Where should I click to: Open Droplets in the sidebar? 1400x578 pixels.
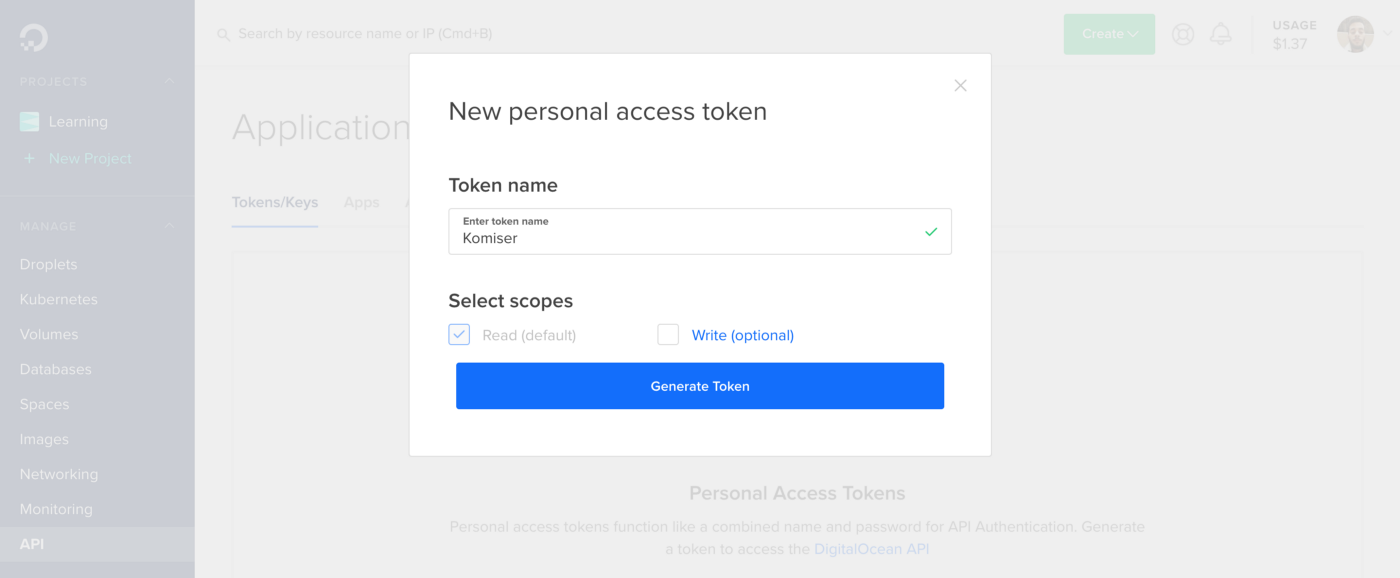[x=48, y=264]
